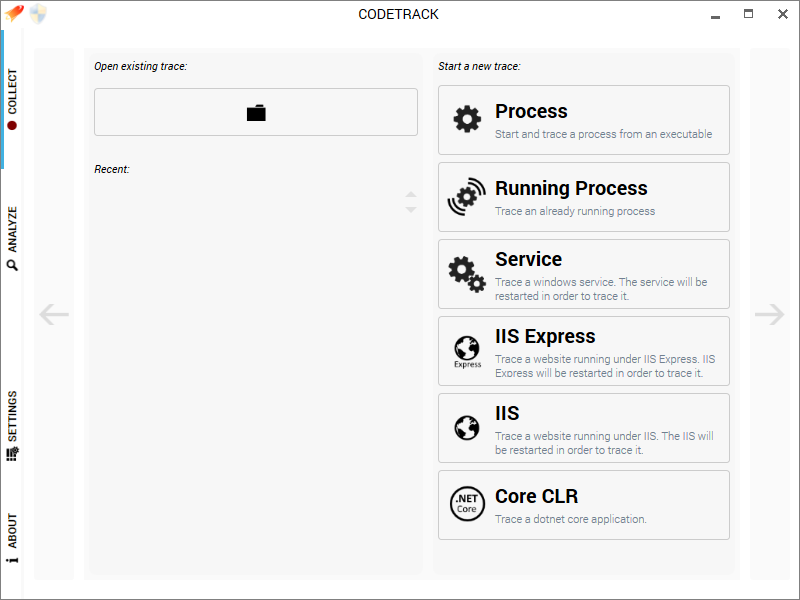Viewport: 800px width, 600px height.
Task: Switch to the Analyze tab
Action: tap(12, 238)
